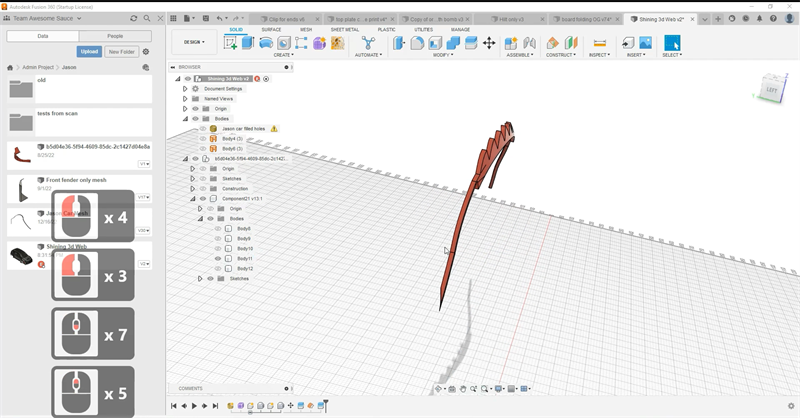800x418 pixels.
Task: Select the Measure tool under Inspect
Action: (x=599, y=43)
